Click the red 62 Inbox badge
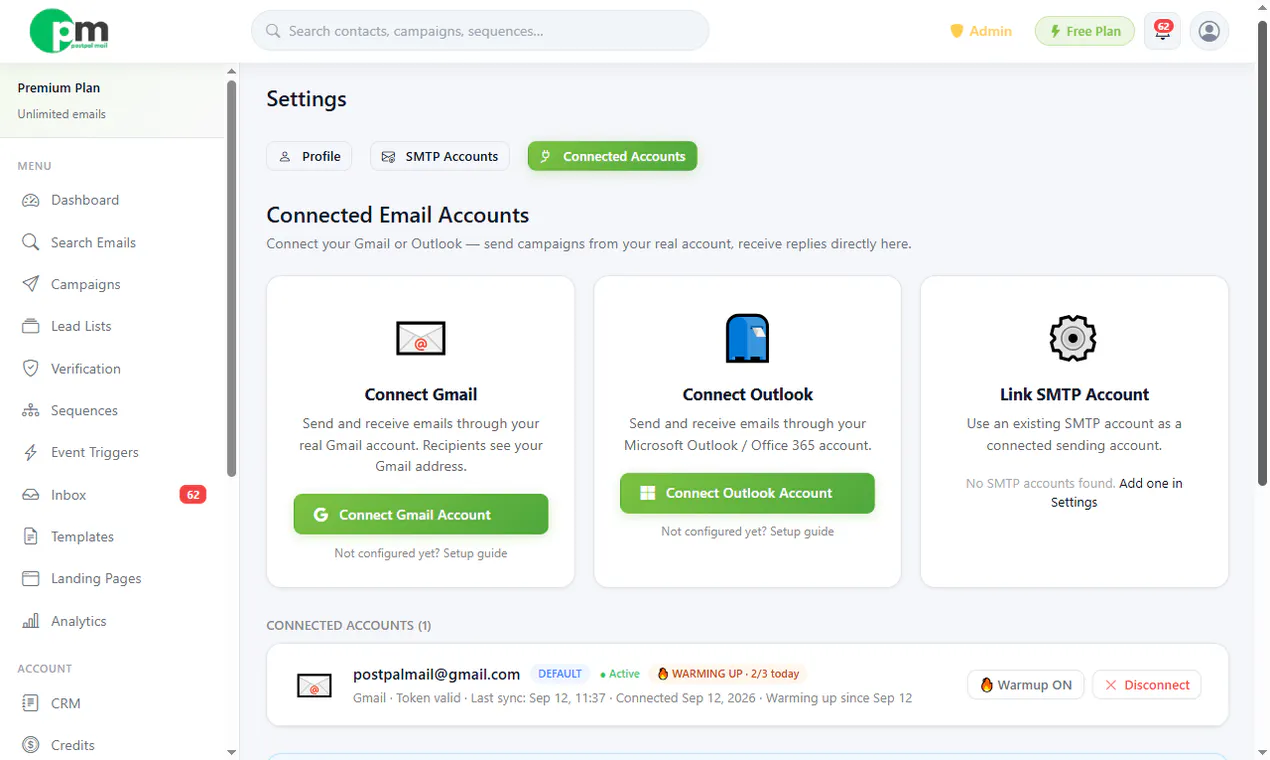This screenshot has height=760, width=1270. click(193, 494)
